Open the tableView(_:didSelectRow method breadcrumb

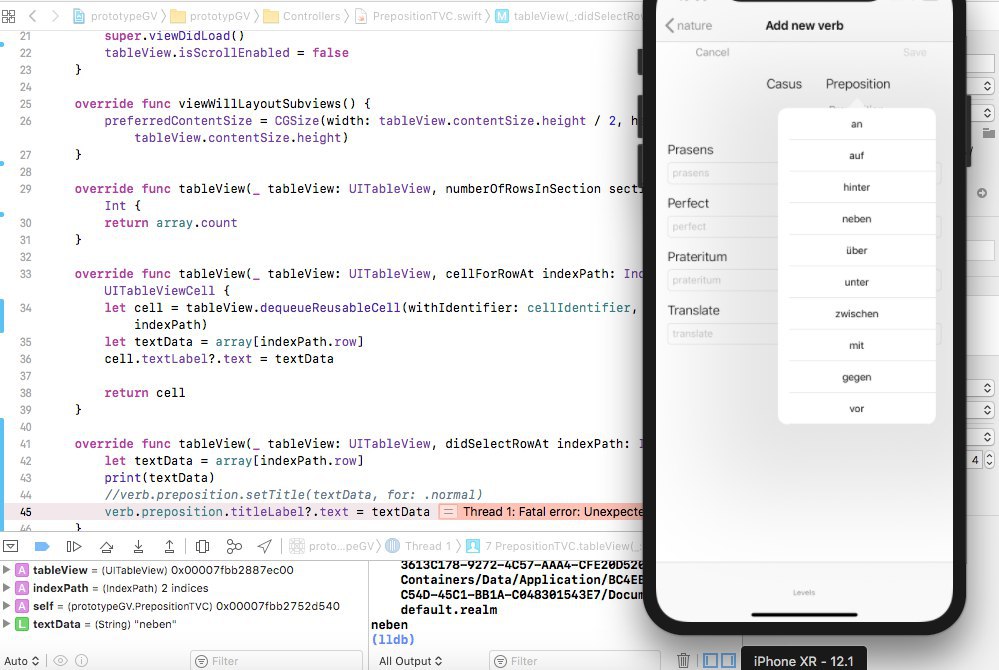tap(569, 16)
